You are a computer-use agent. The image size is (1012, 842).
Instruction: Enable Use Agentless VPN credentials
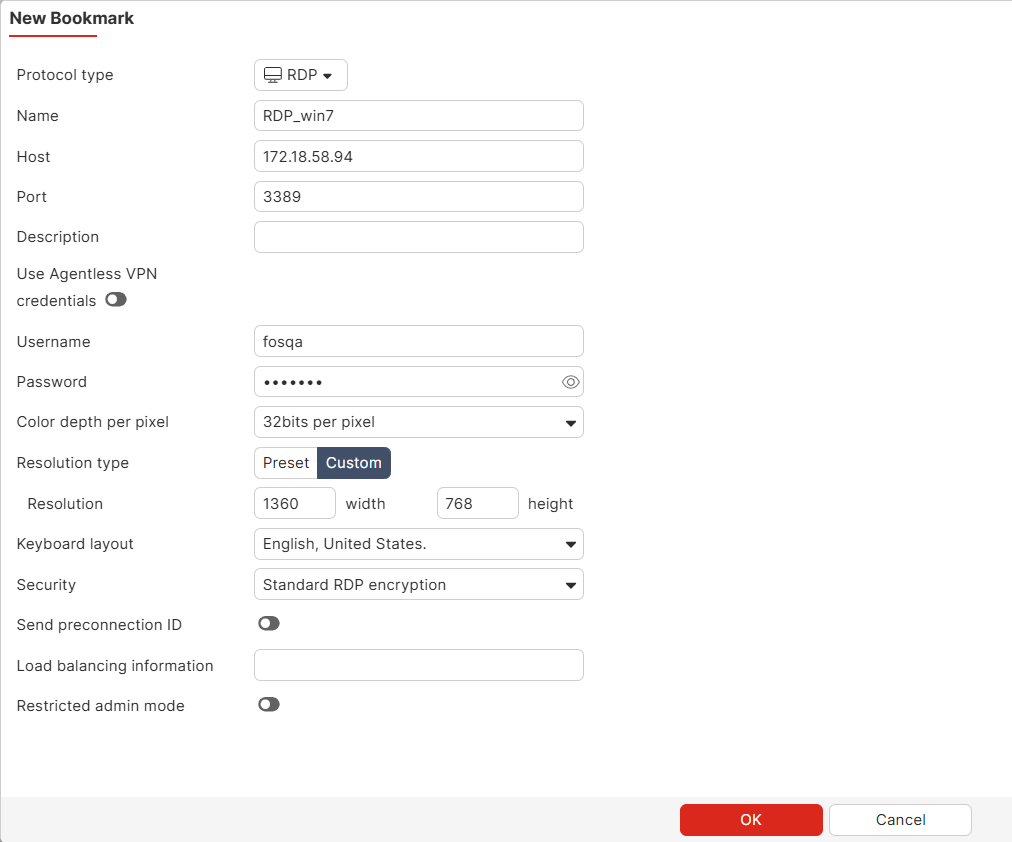coord(115,300)
